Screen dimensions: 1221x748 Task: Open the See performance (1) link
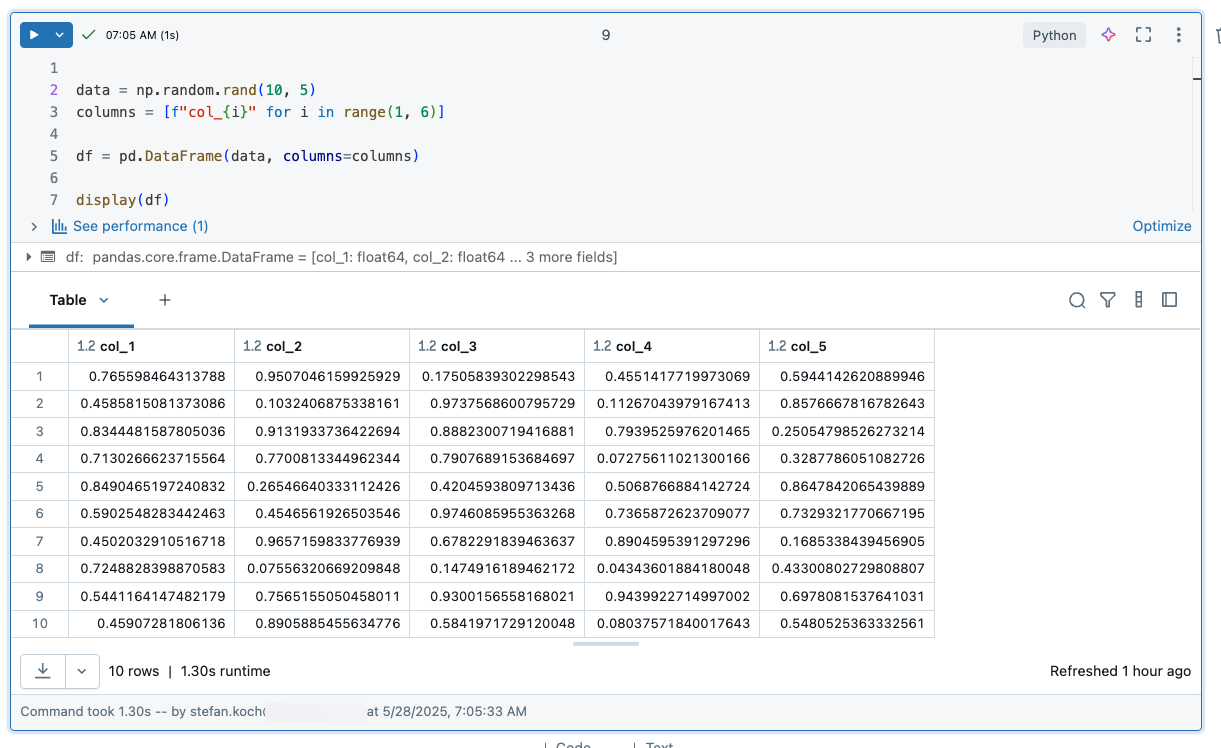140,226
